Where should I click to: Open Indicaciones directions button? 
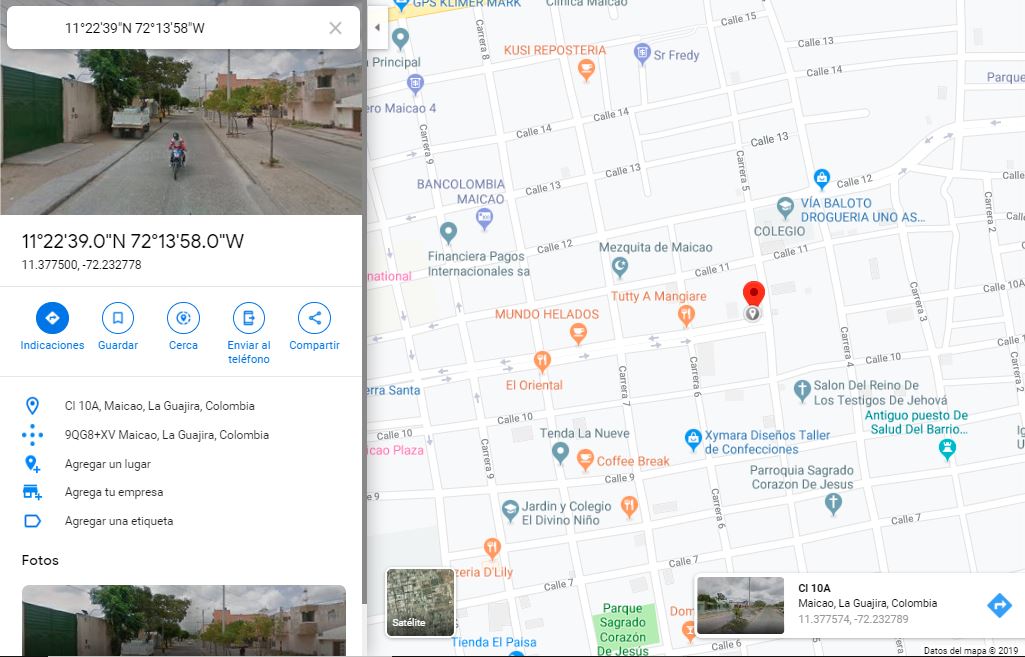[x=52, y=318]
